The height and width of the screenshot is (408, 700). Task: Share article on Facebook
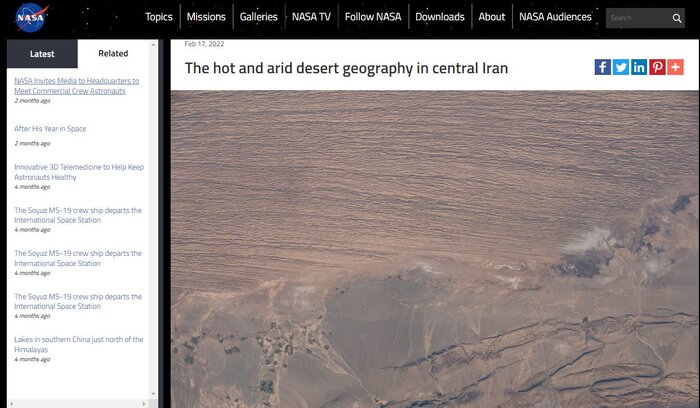coord(602,67)
